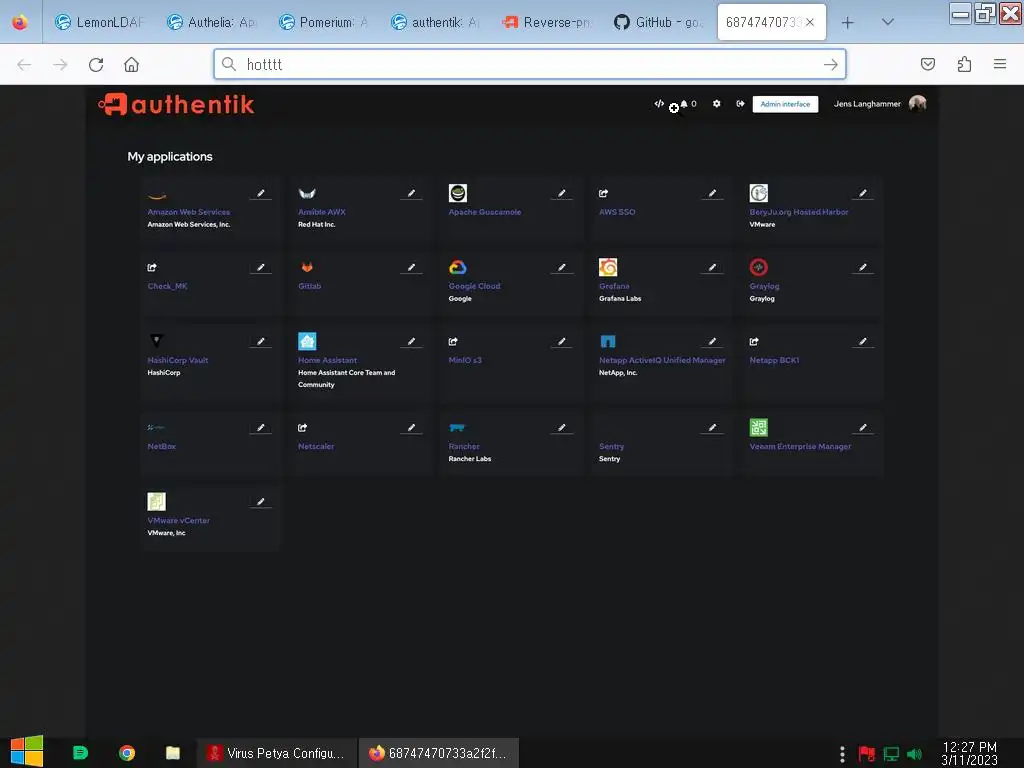
Task: Click Jens Langhammer user avatar
Action: tap(918, 103)
